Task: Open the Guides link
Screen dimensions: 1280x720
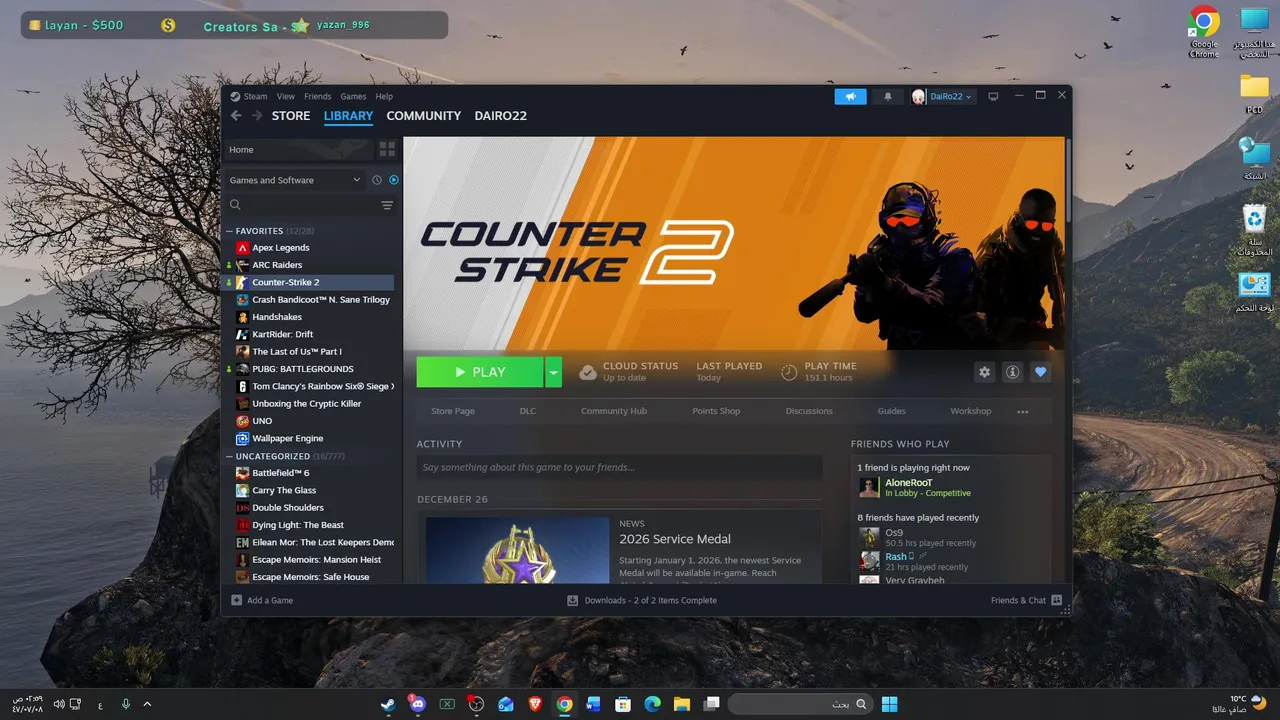Action: click(x=892, y=411)
